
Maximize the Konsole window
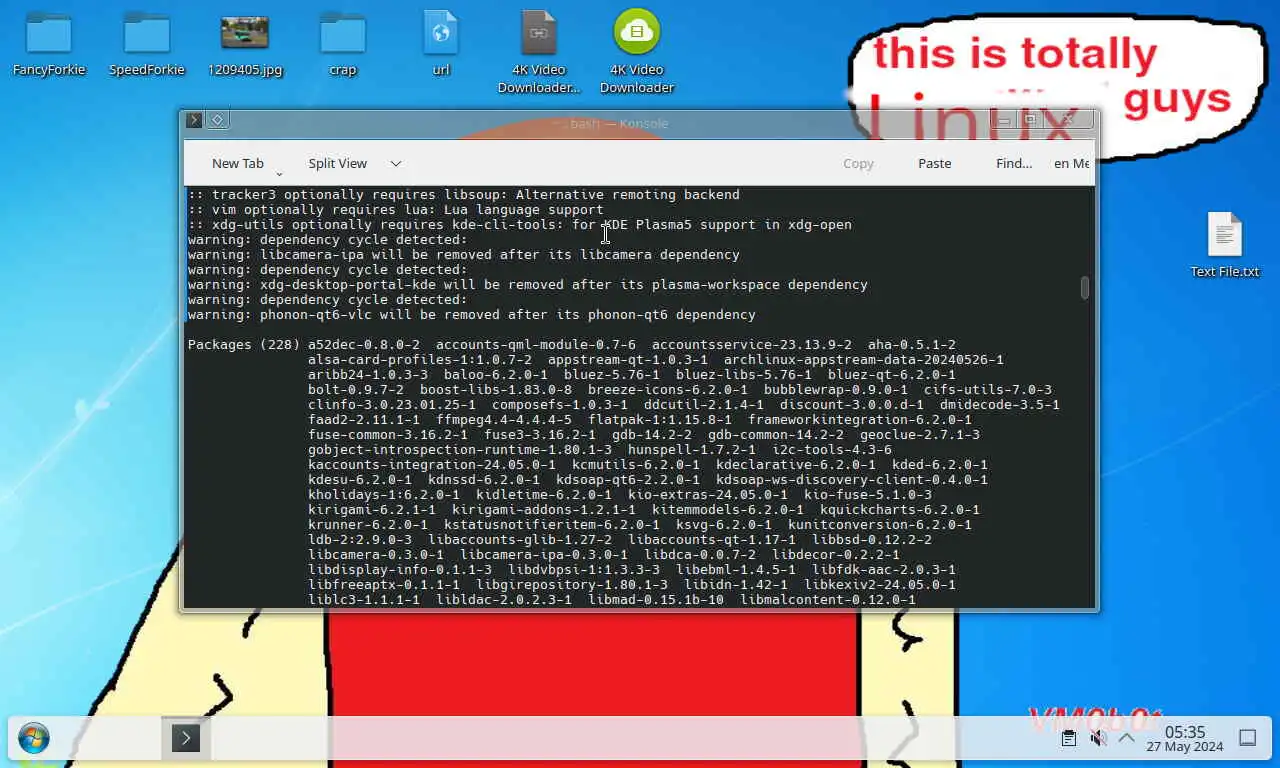(x=1030, y=120)
